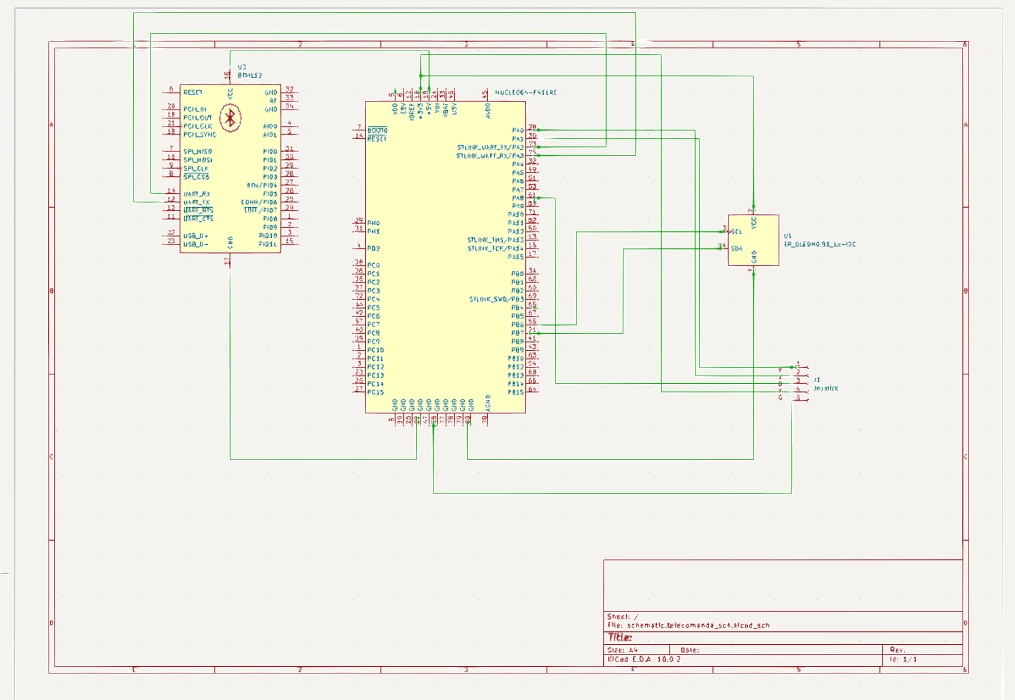Select the UART_RTS pin label
Screen dimensions: 1015x700
[198, 210]
